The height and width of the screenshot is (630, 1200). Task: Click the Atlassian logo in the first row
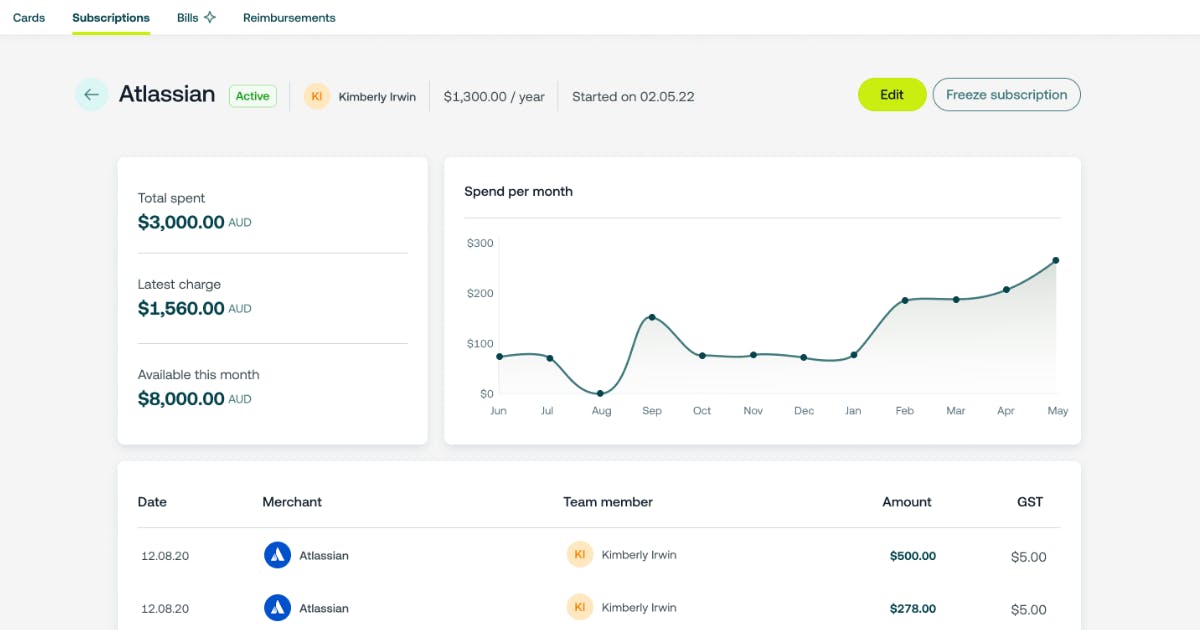tap(277, 555)
